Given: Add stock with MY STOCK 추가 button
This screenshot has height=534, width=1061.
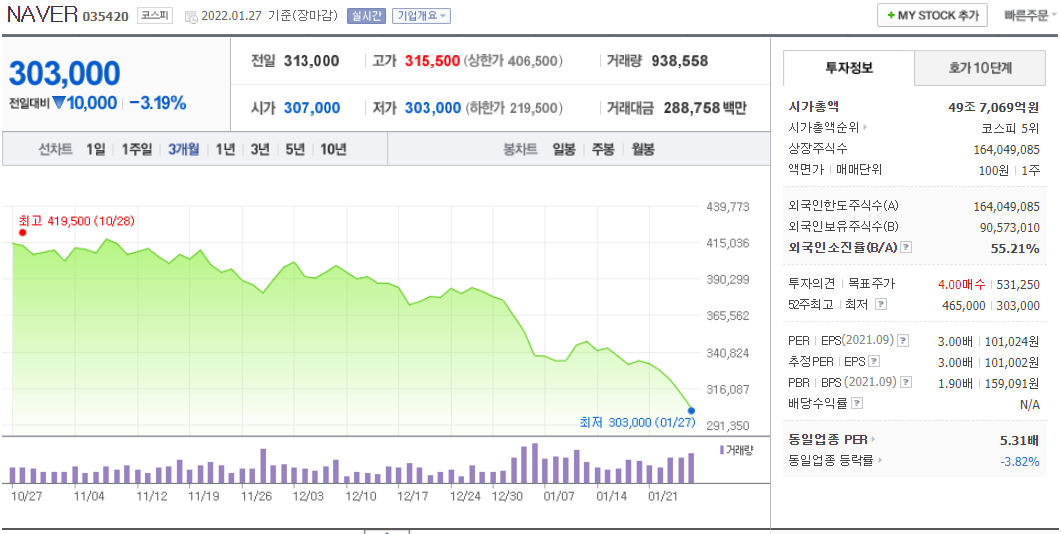Looking at the screenshot, I should tap(932, 15).
